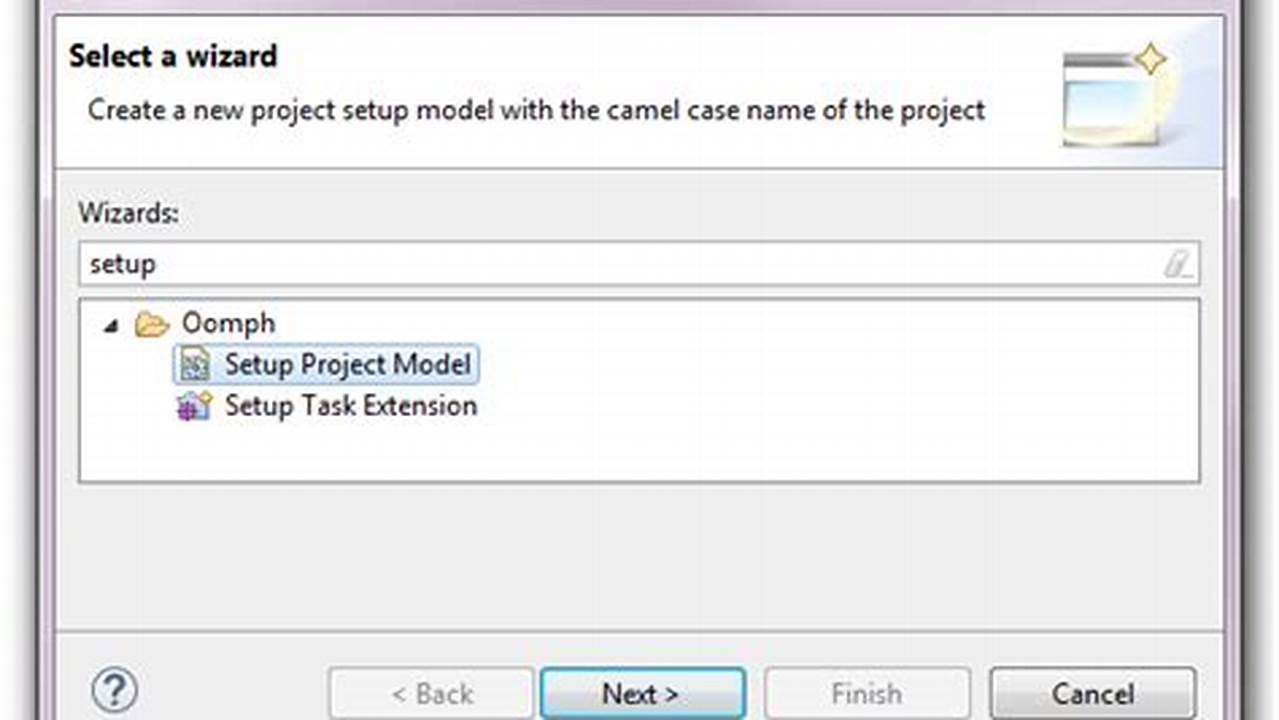Open the help question mark icon
The image size is (1279, 720).
(x=114, y=690)
